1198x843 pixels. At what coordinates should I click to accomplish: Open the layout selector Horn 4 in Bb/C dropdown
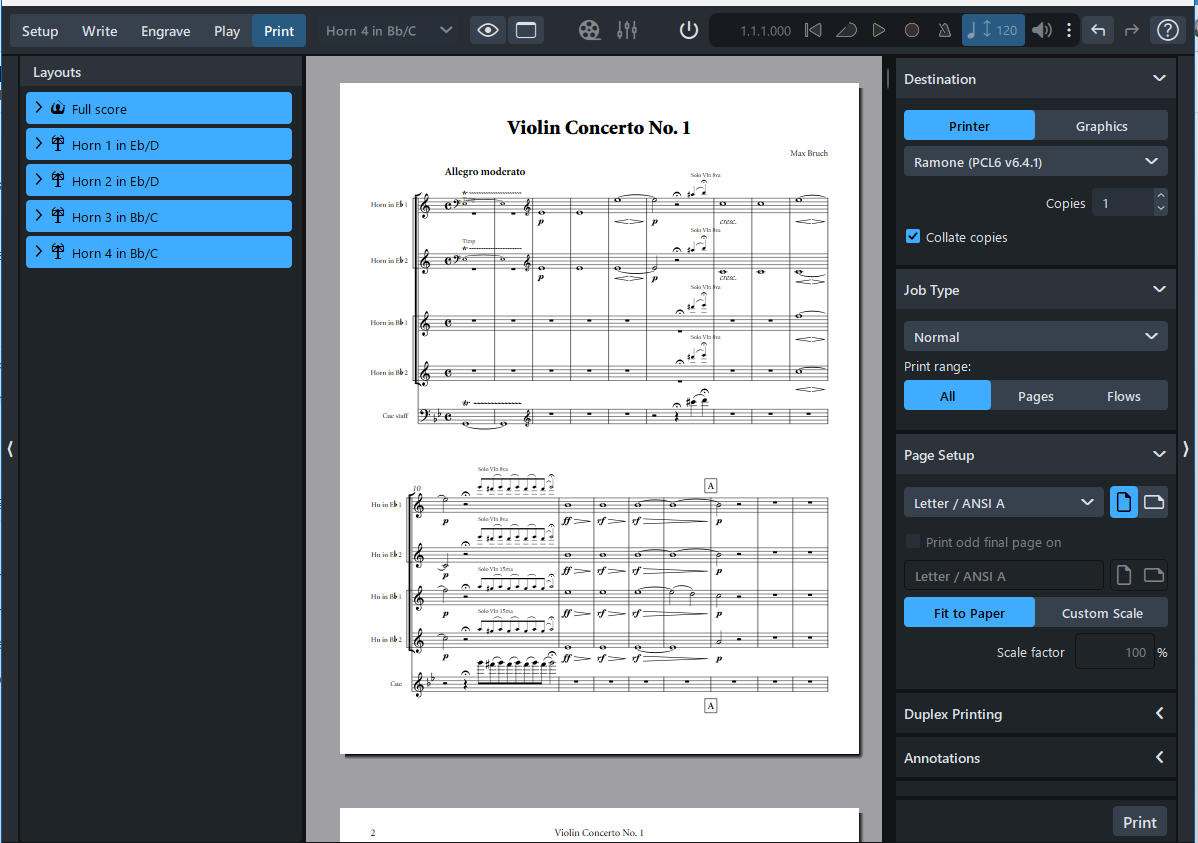(x=388, y=31)
